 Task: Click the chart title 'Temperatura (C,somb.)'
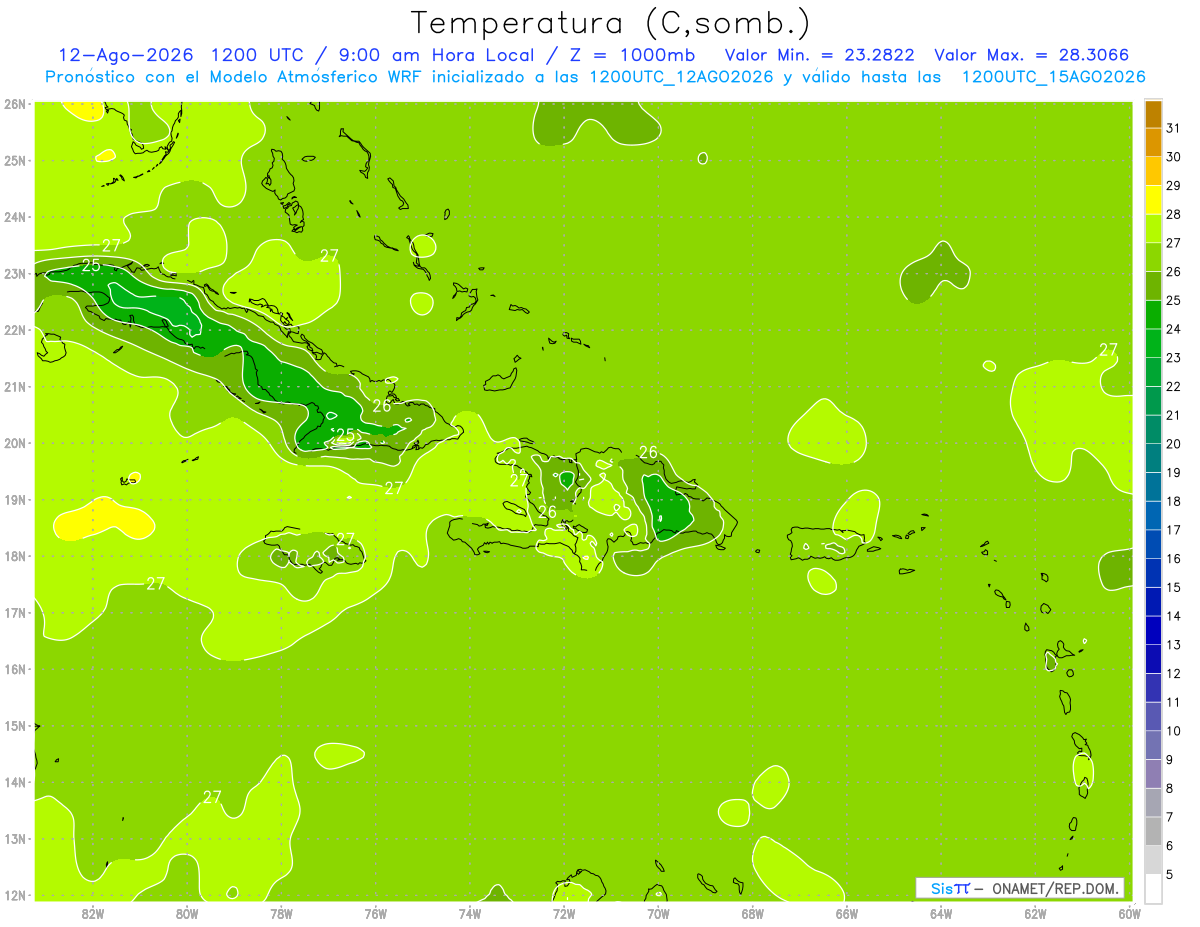(x=611, y=22)
